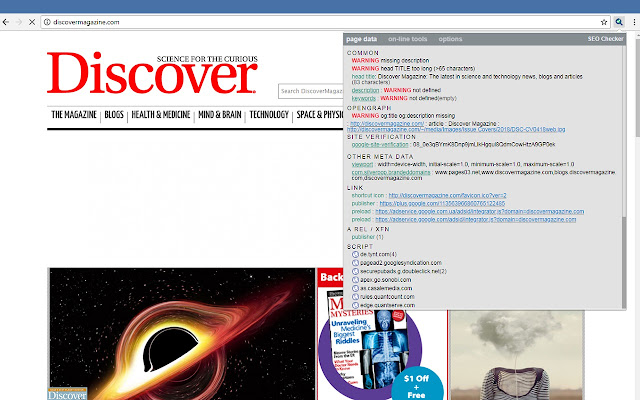640x400 pixels.
Task: Click the icon beside edge.quantserve.com
Action: click(355, 305)
